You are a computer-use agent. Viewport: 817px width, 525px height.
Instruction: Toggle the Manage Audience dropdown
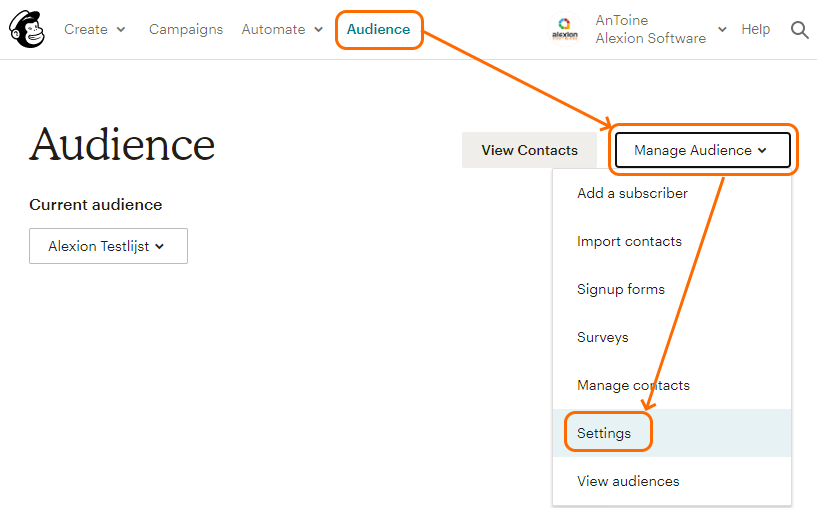[x=702, y=150]
